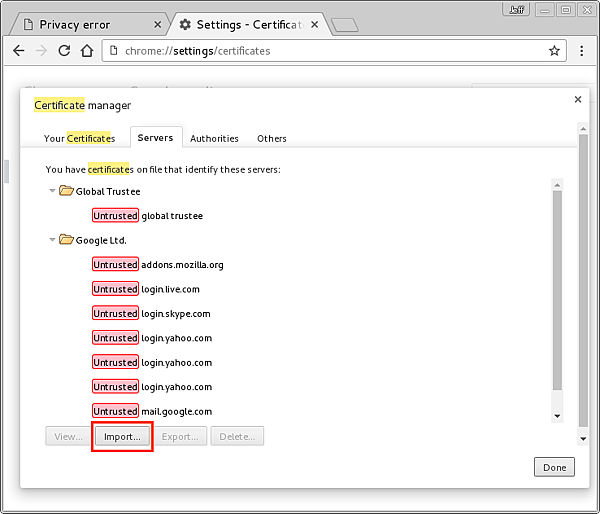Close the Settings - Certificates tab
The width and height of the screenshot is (600, 514).
click(x=315, y=24)
